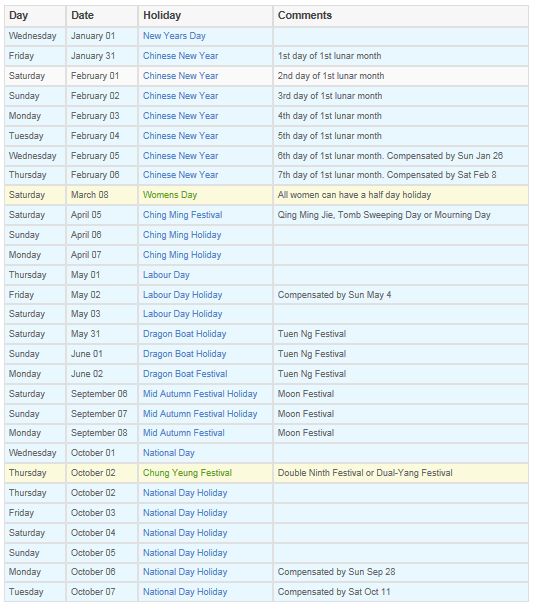The image size is (534, 608).
Task: Click the Ching Ming Festival link
Action: [183, 215]
